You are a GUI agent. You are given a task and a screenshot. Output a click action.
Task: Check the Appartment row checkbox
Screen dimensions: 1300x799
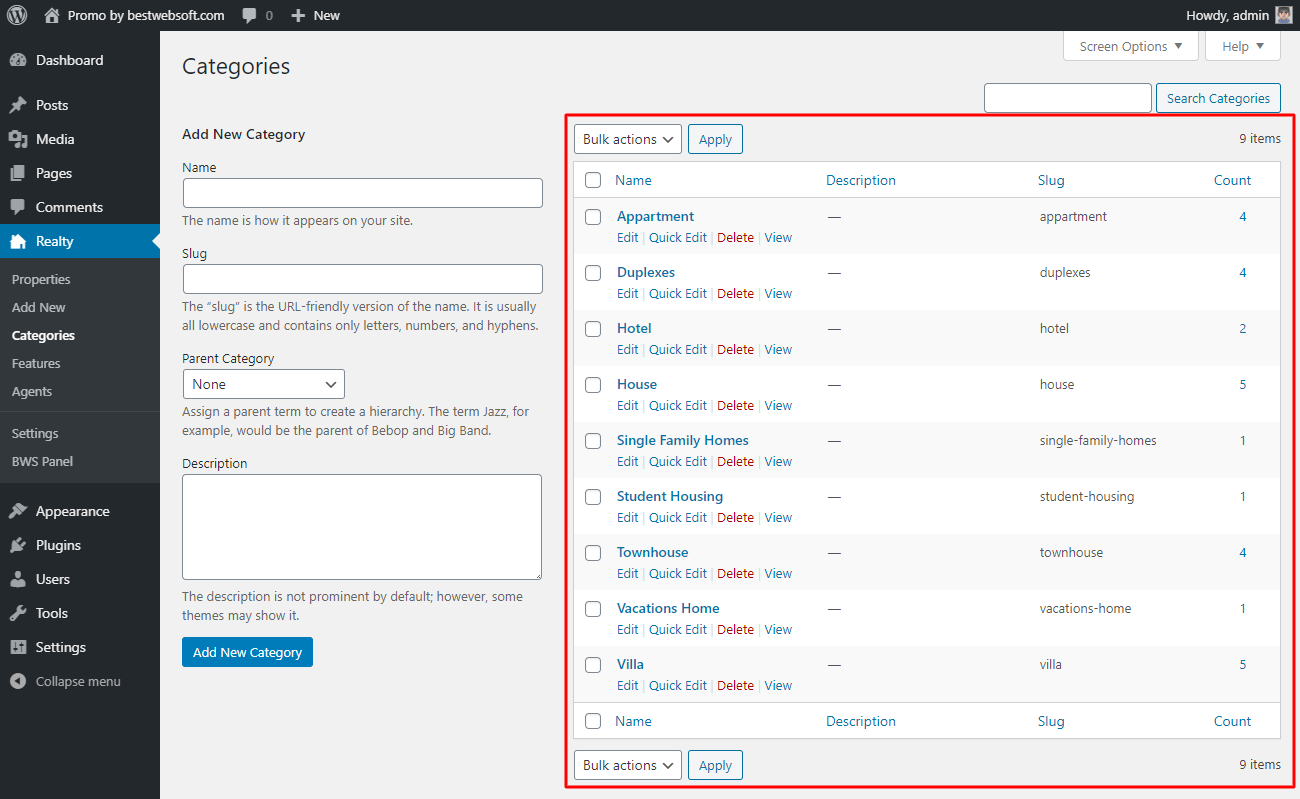point(593,216)
